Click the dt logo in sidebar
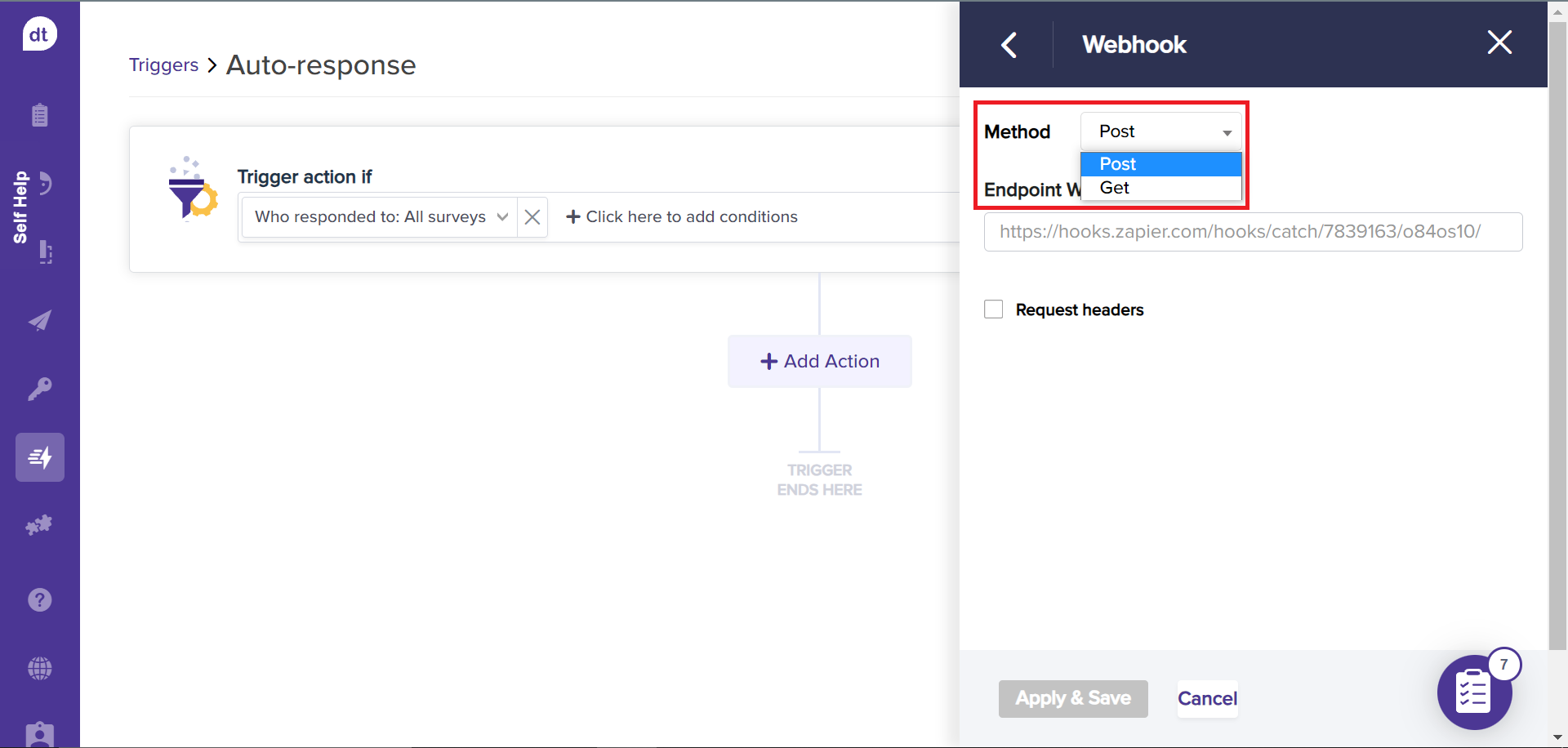The height and width of the screenshot is (748, 1568). pos(39,34)
